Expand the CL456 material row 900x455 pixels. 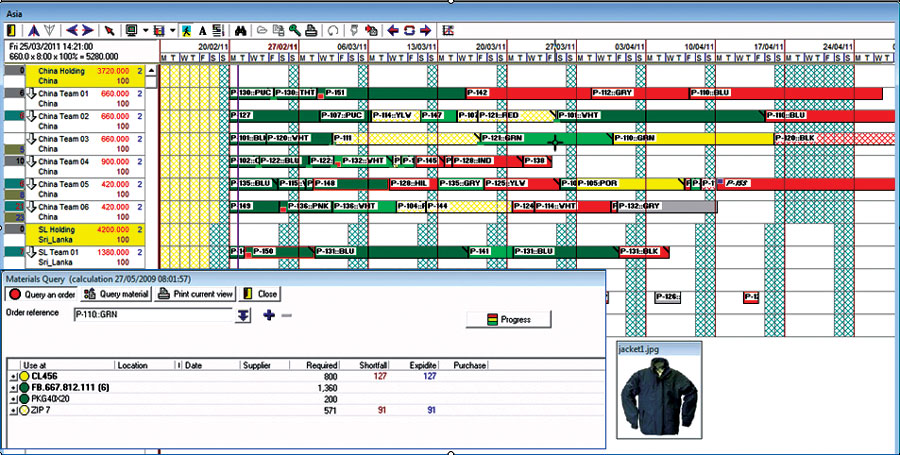[x=13, y=376]
